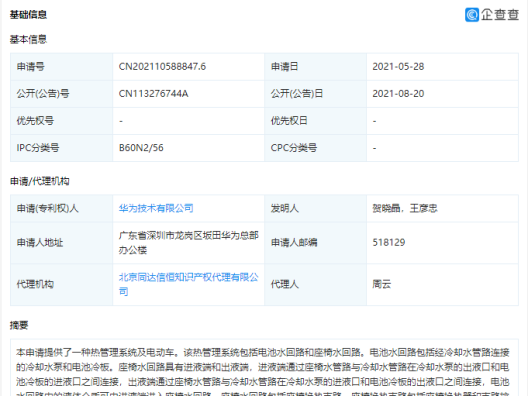Click the application date 2021-05-28
Viewport: 528px width, 396px height.
pos(398,67)
